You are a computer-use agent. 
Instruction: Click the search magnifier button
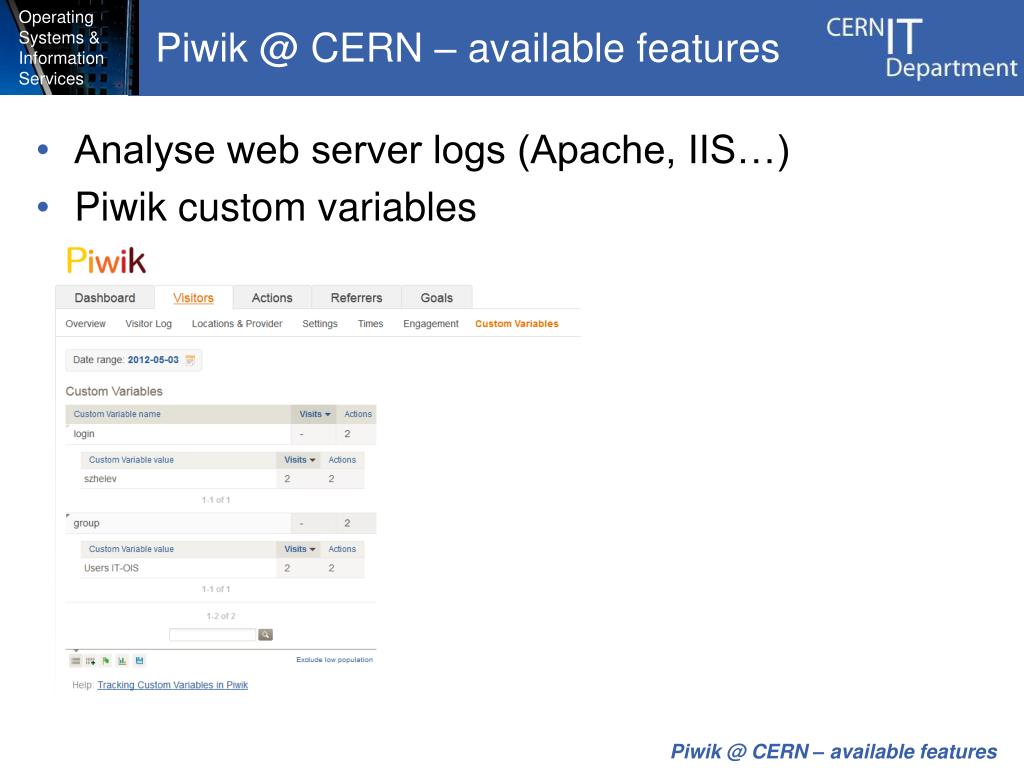pyautogui.click(x=265, y=635)
